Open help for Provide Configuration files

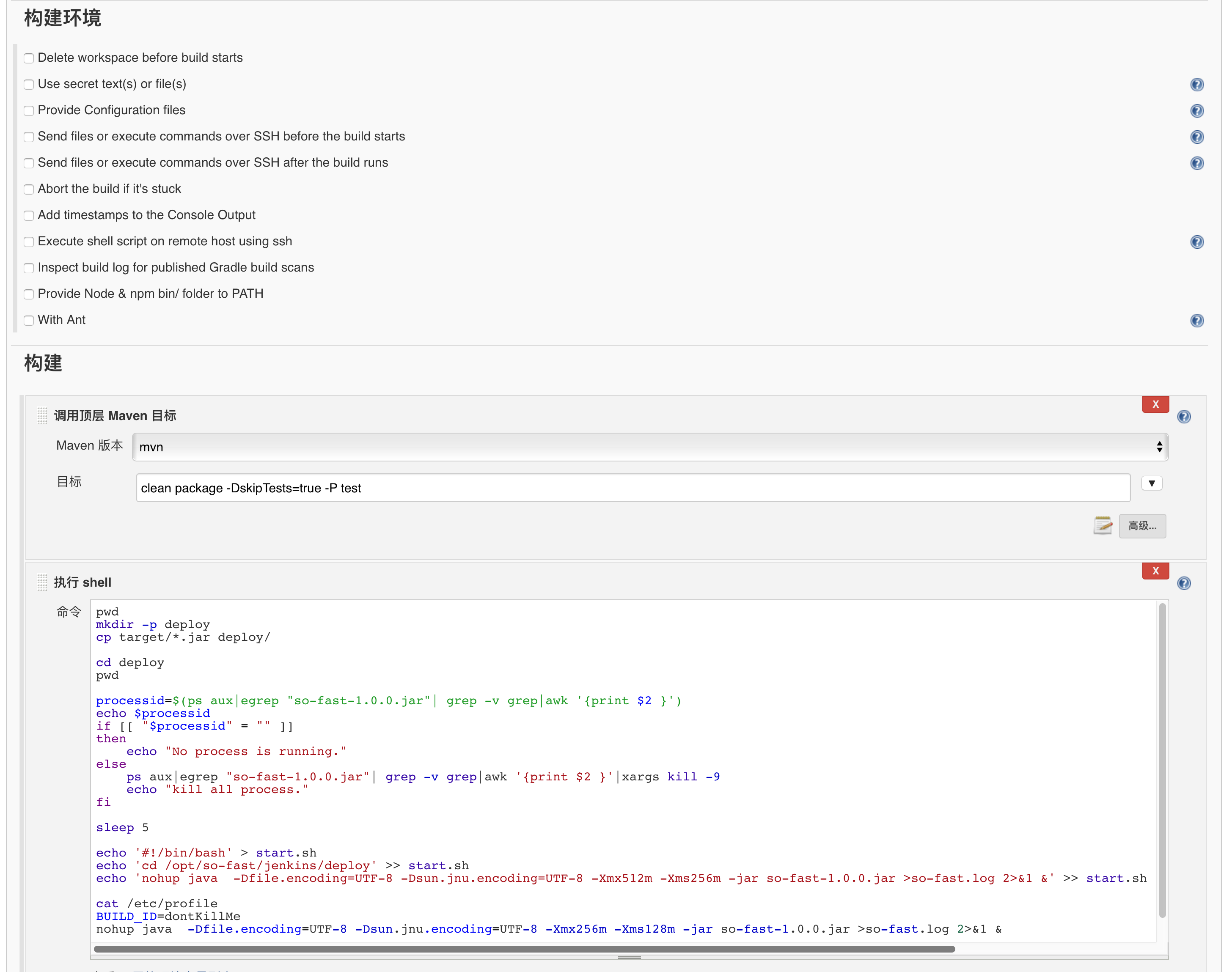point(1197,111)
